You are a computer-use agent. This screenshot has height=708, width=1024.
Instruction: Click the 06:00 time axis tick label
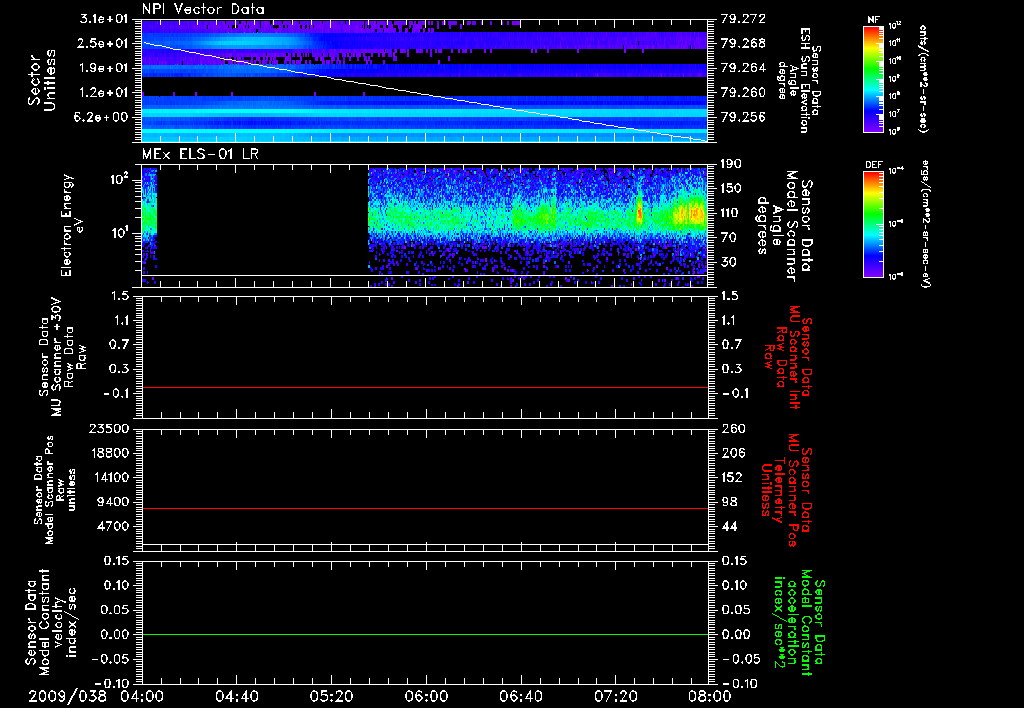pyautogui.click(x=425, y=696)
